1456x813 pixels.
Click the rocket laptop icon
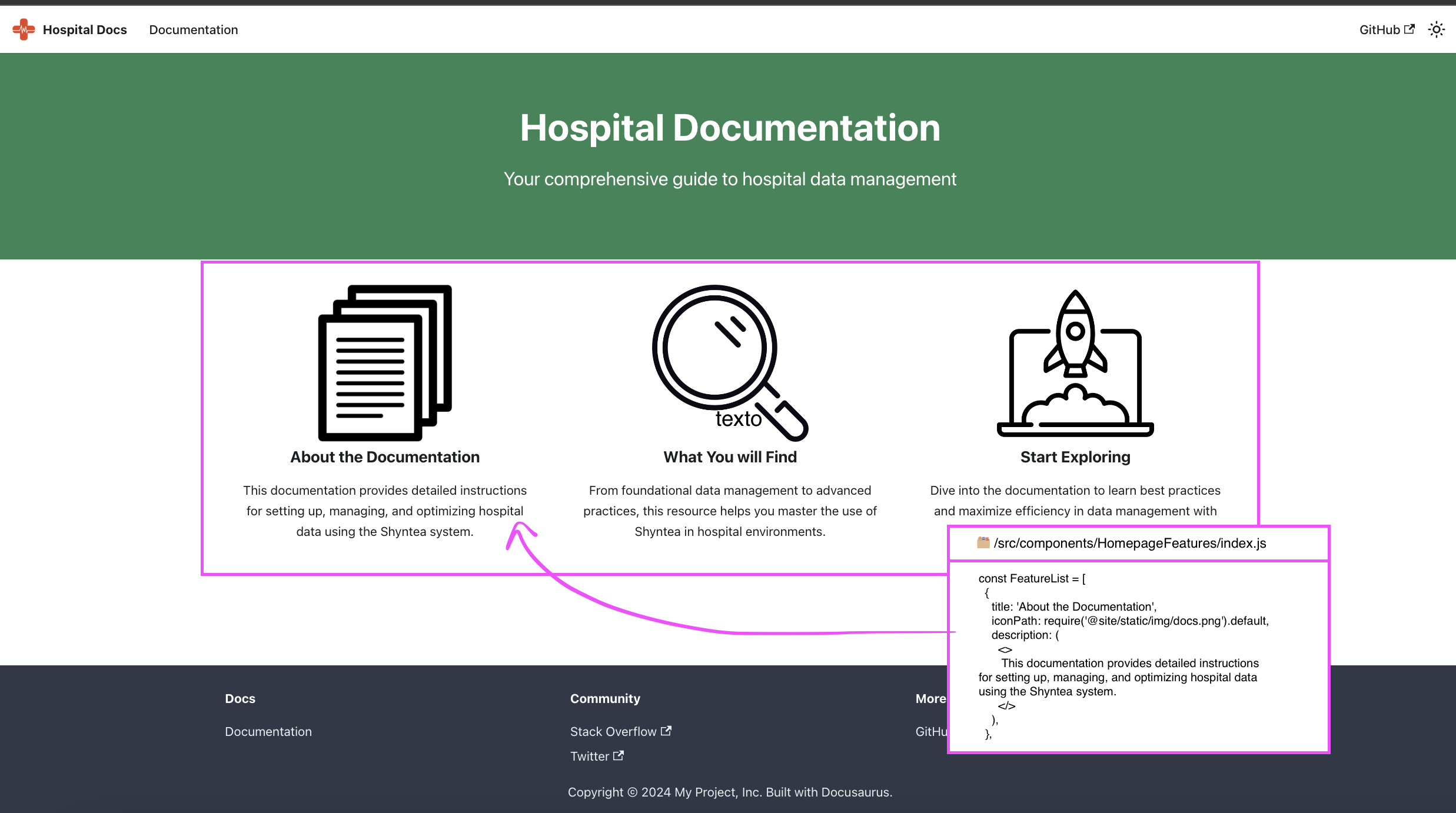1075,364
